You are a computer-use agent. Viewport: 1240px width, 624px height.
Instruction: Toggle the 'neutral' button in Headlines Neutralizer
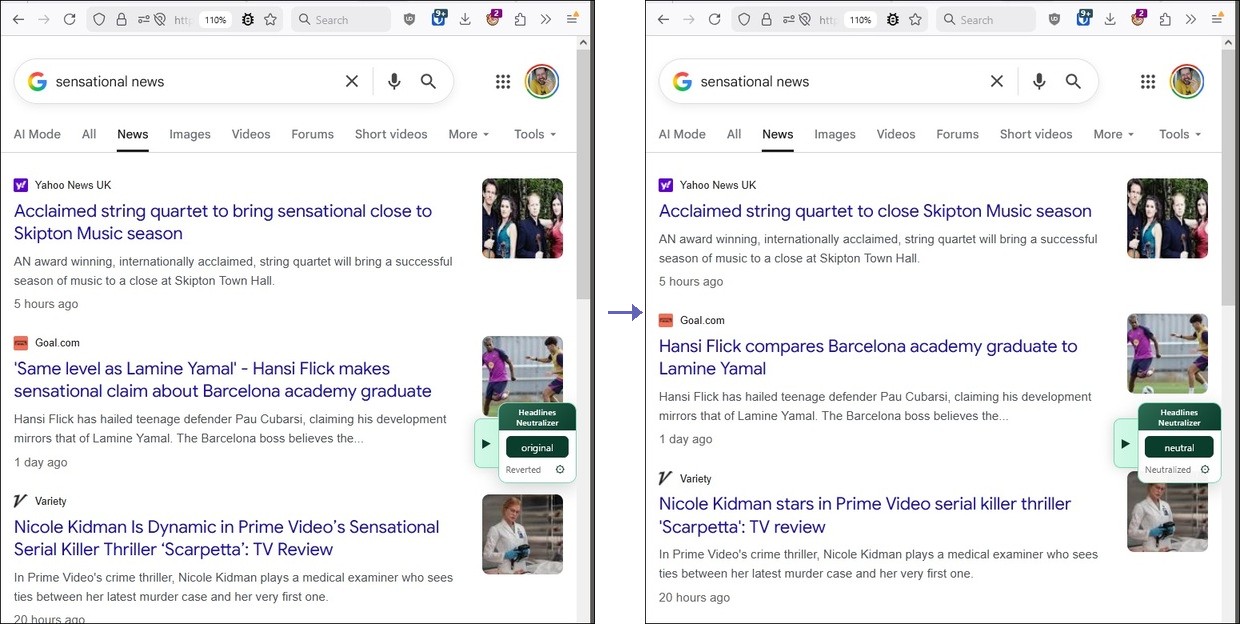[1179, 447]
